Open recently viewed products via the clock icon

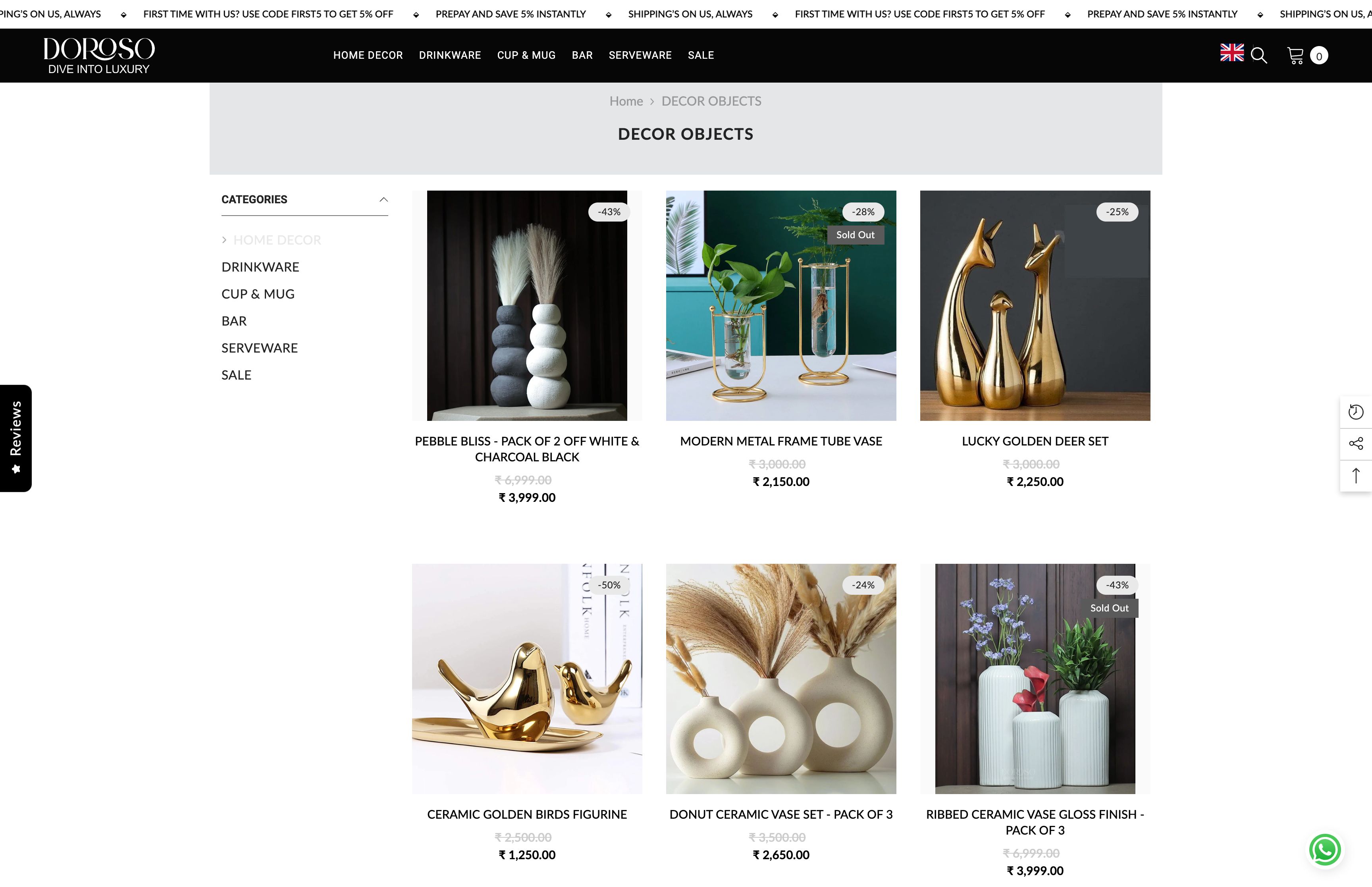[x=1357, y=411]
